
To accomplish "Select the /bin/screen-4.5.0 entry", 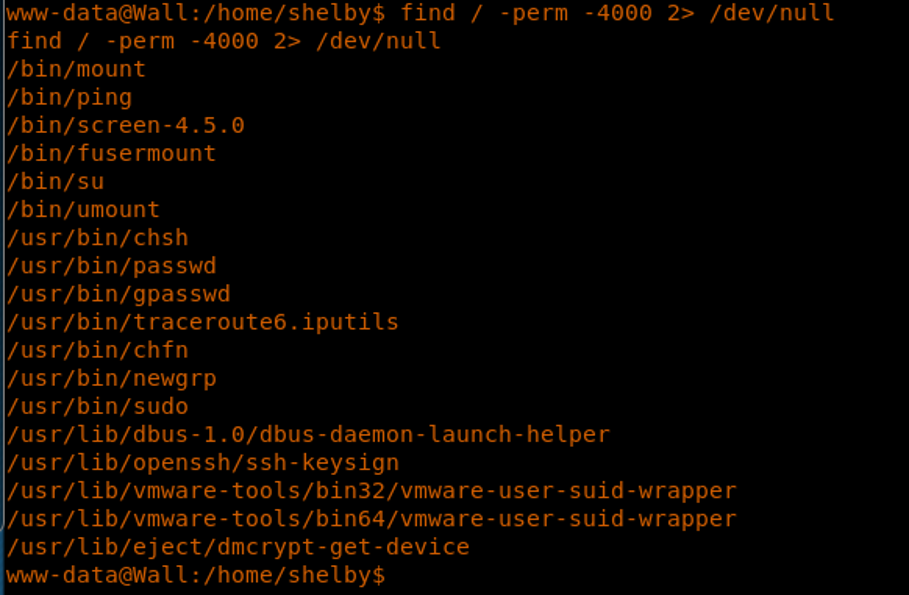I will [125, 125].
